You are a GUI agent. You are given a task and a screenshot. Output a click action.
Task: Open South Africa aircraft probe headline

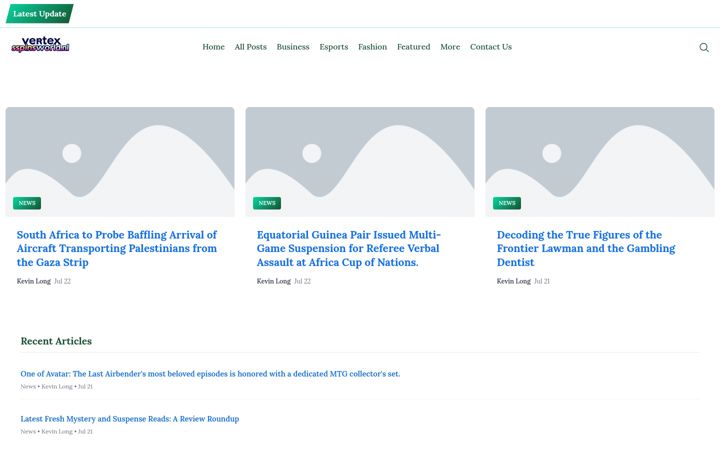(117, 248)
